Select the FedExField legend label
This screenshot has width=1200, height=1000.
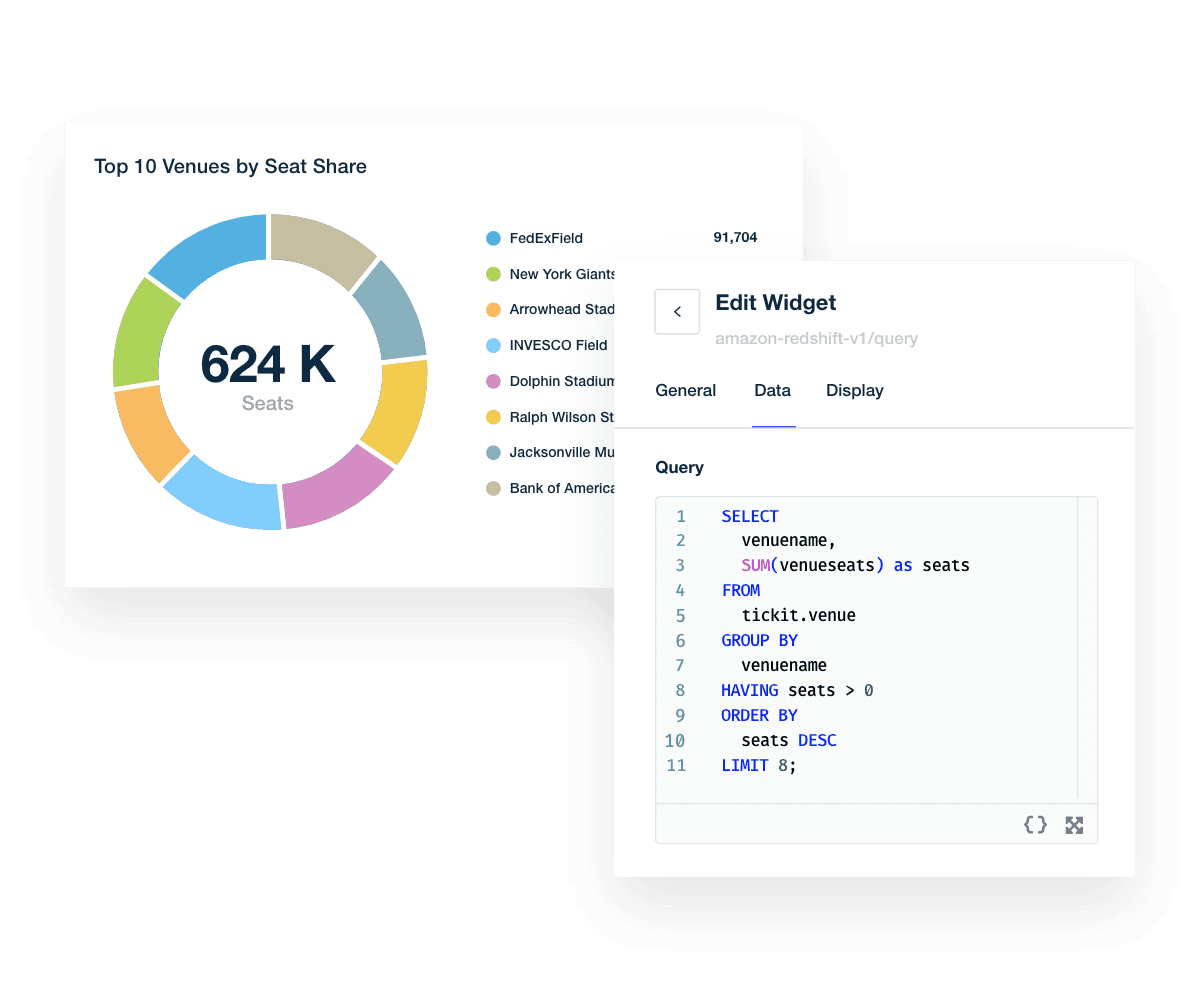pyautogui.click(x=546, y=238)
